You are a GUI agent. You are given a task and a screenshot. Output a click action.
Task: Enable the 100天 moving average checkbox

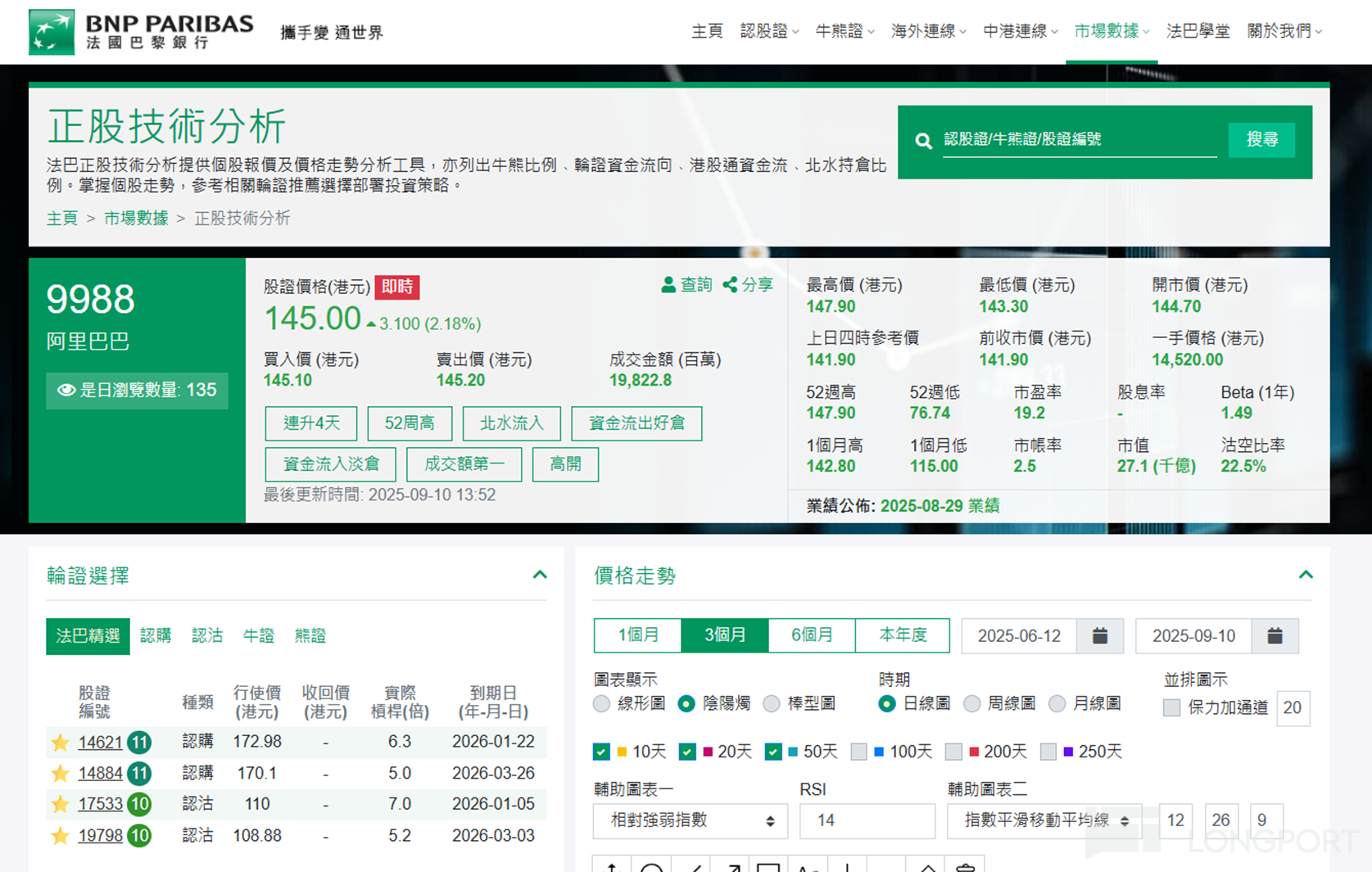[858, 752]
